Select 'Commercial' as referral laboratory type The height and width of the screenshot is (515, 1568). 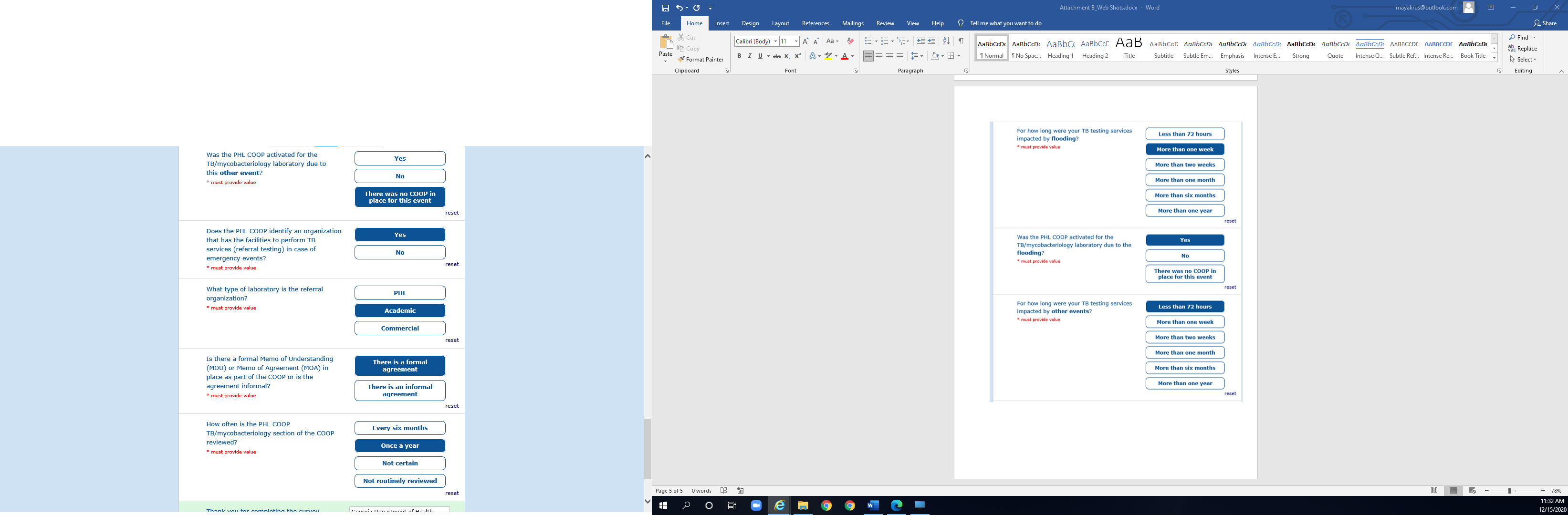click(x=400, y=329)
